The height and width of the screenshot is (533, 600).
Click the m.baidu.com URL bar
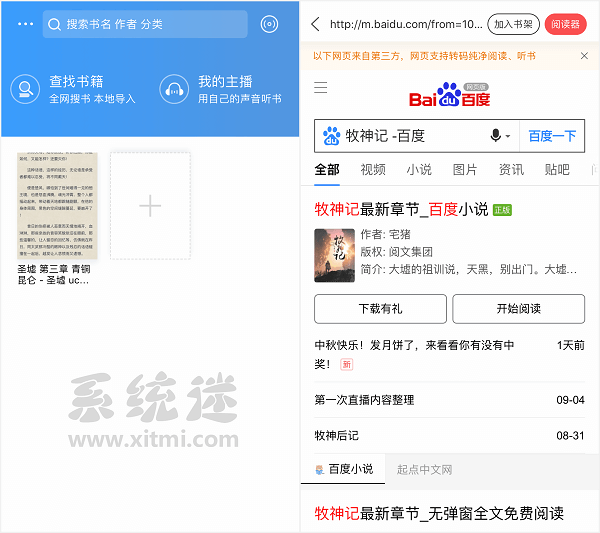406,24
